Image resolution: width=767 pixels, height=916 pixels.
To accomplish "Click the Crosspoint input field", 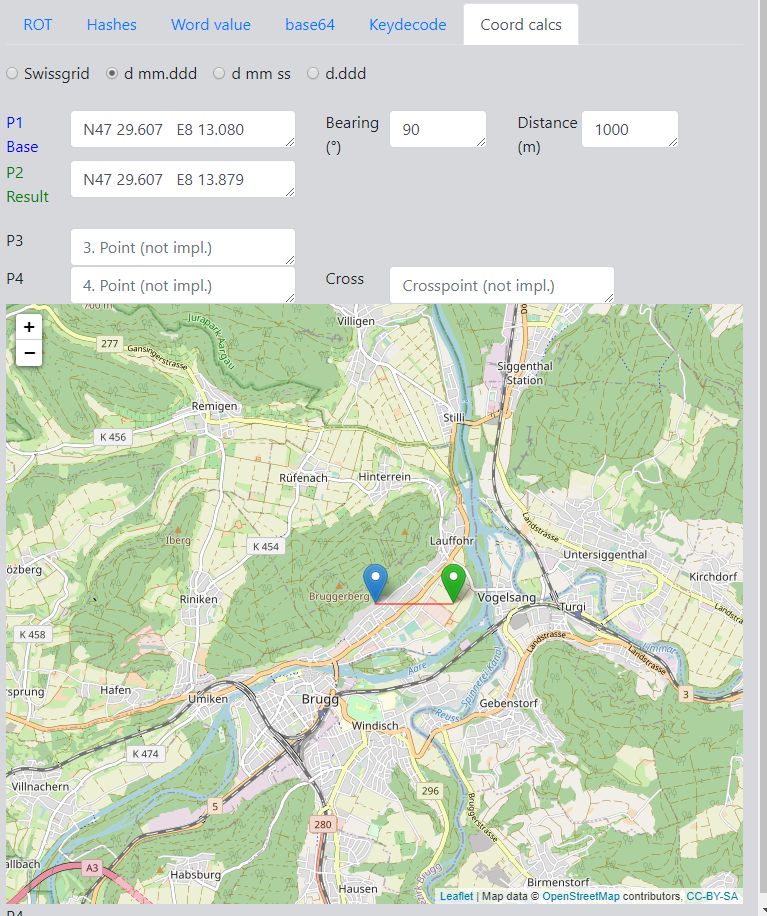I will tap(502, 285).
